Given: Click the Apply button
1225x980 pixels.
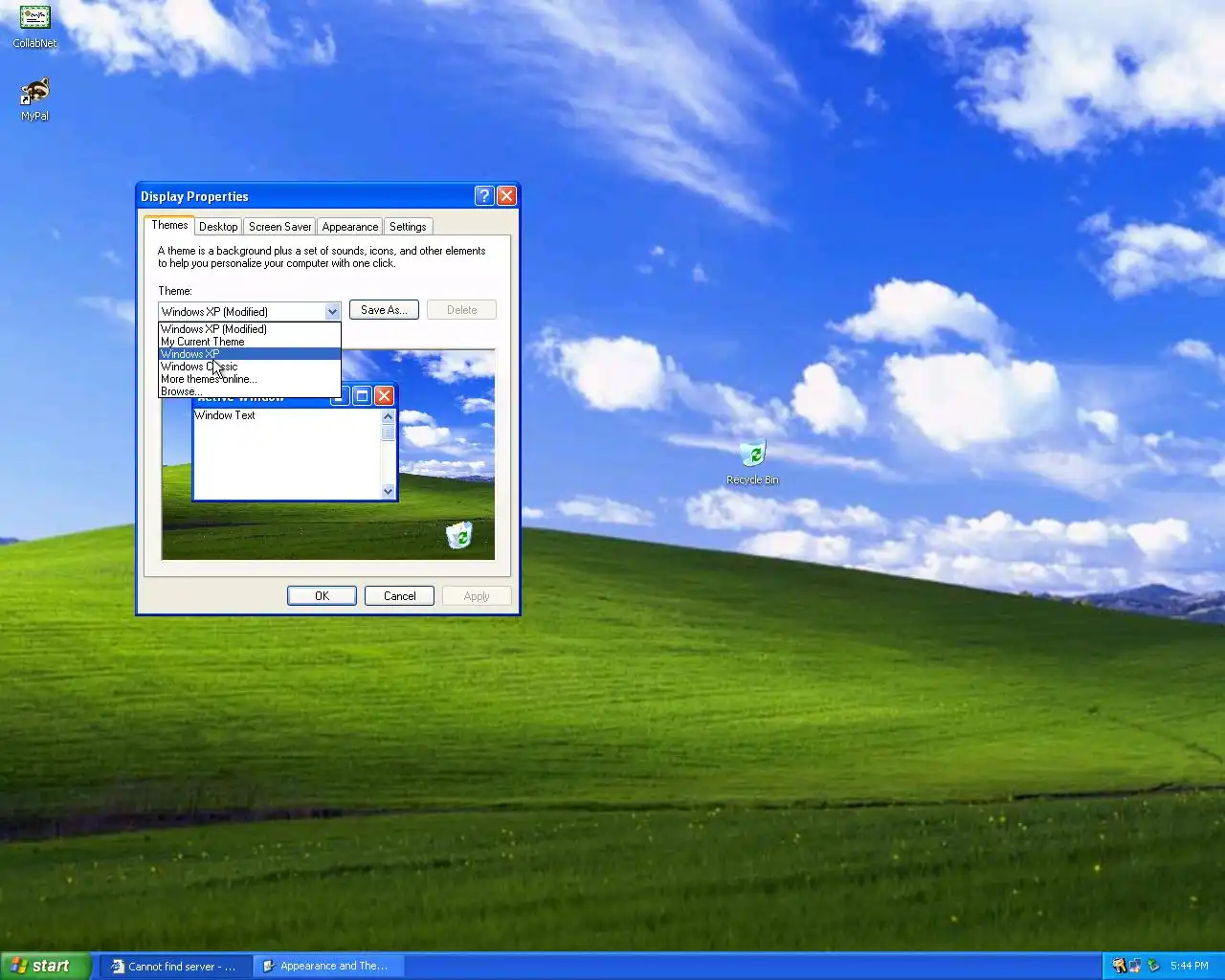Looking at the screenshot, I should [x=477, y=595].
